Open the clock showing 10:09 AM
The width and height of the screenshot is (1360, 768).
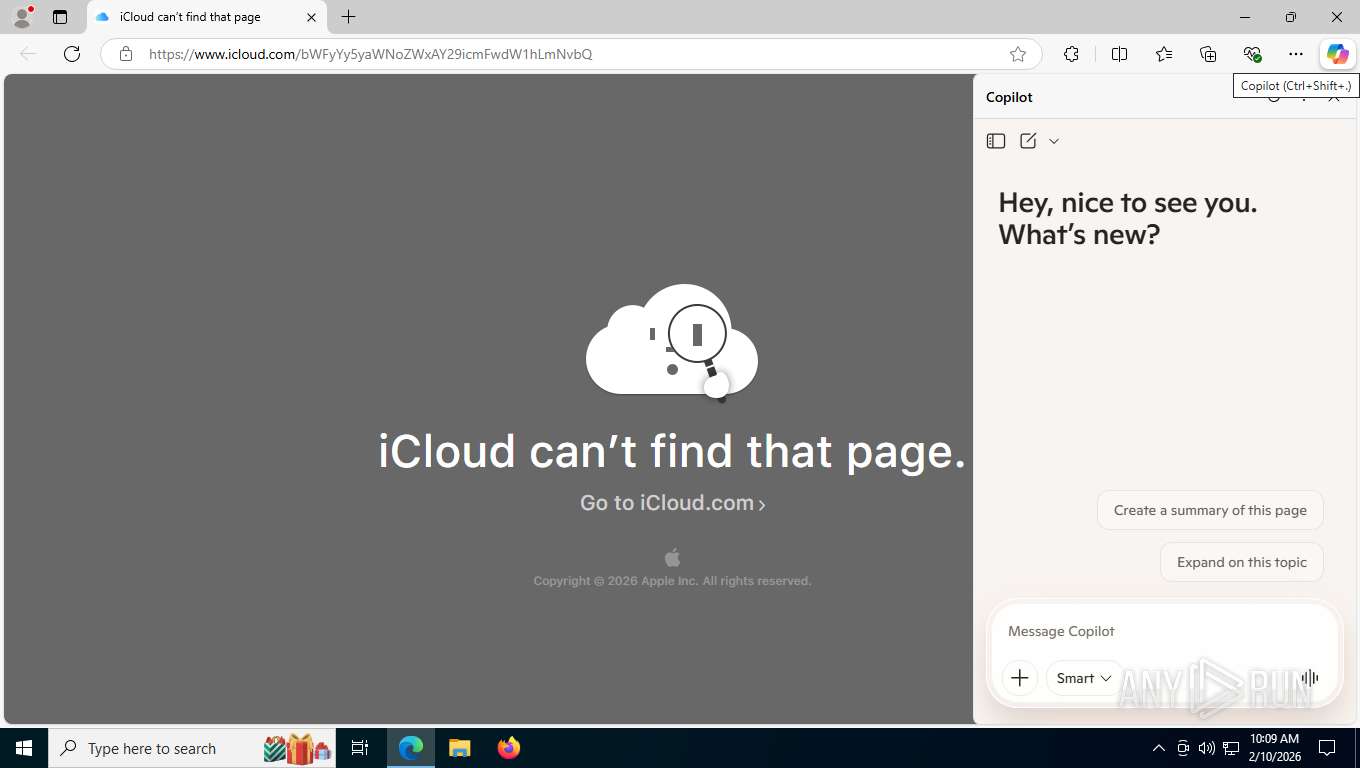pos(1274,748)
